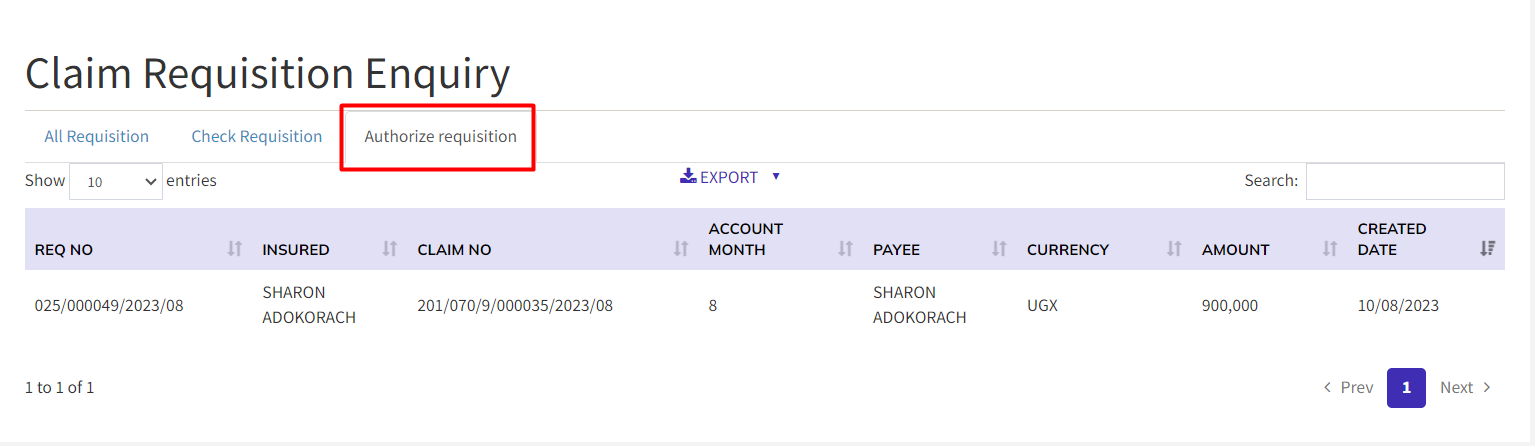This screenshot has width=1535, height=446.
Task: Open the Check Requisition tab
Action: coord(257,136)
